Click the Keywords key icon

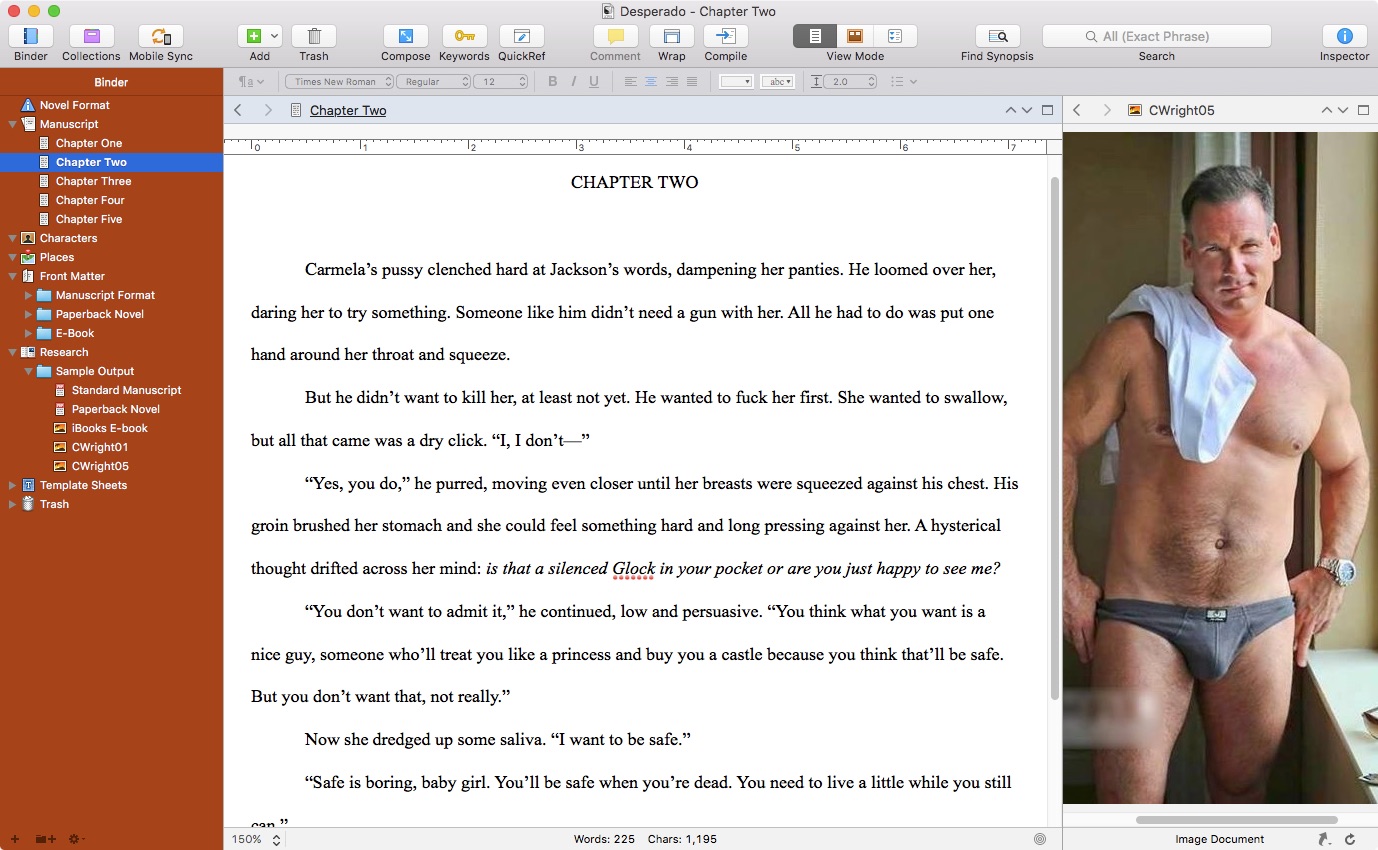(x=464, y=37)
